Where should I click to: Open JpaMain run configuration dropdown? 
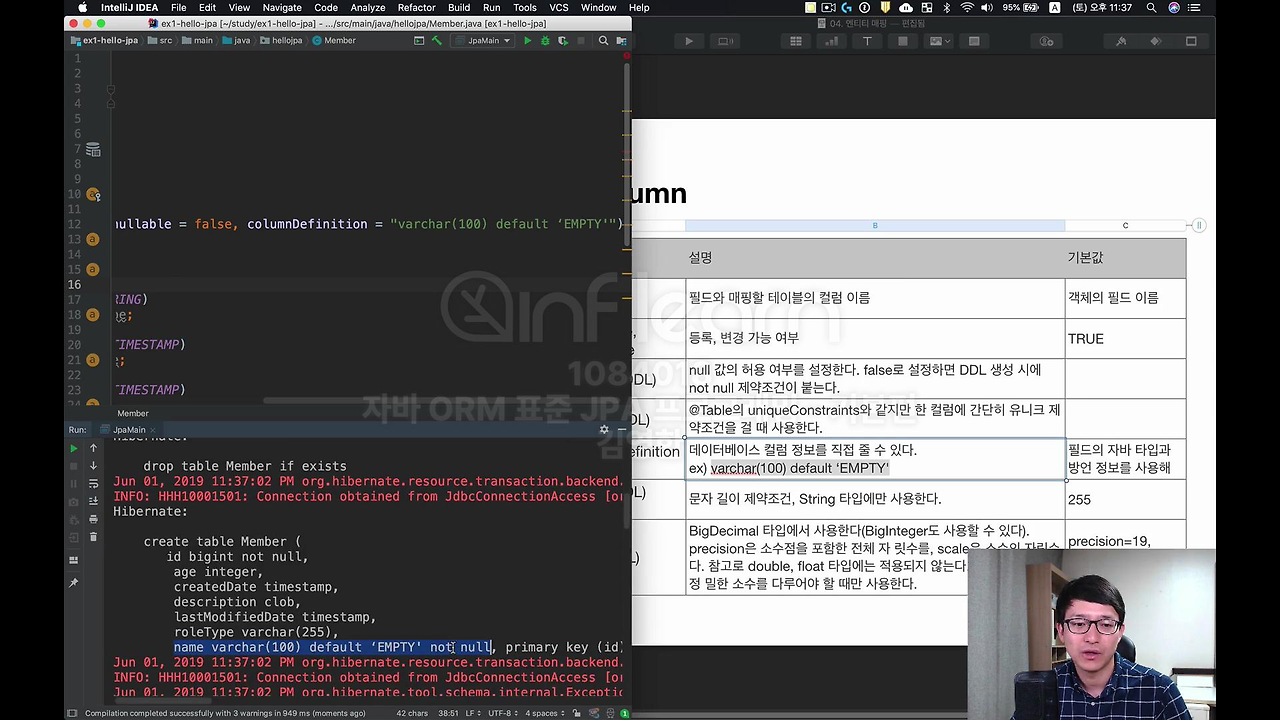click(482, 41)
